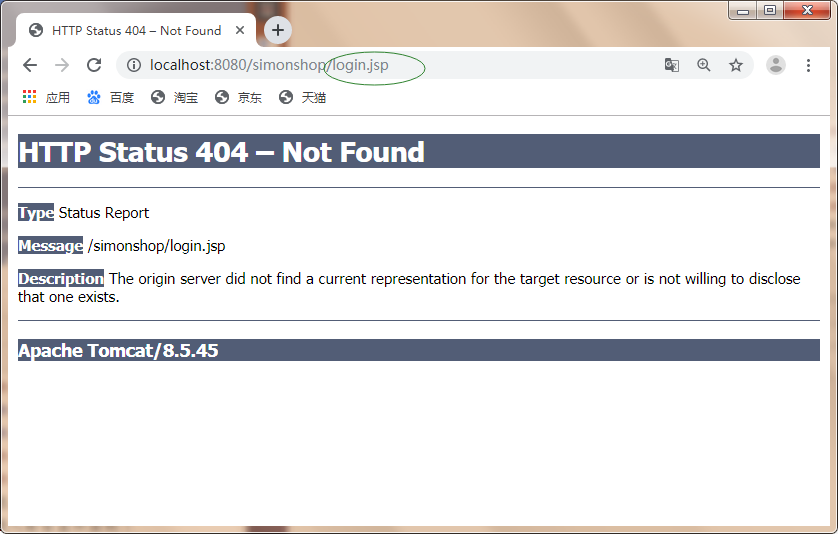Click the Description label
Image resolution: width=838 pixels, height=534 pixels.
point(61,278)
